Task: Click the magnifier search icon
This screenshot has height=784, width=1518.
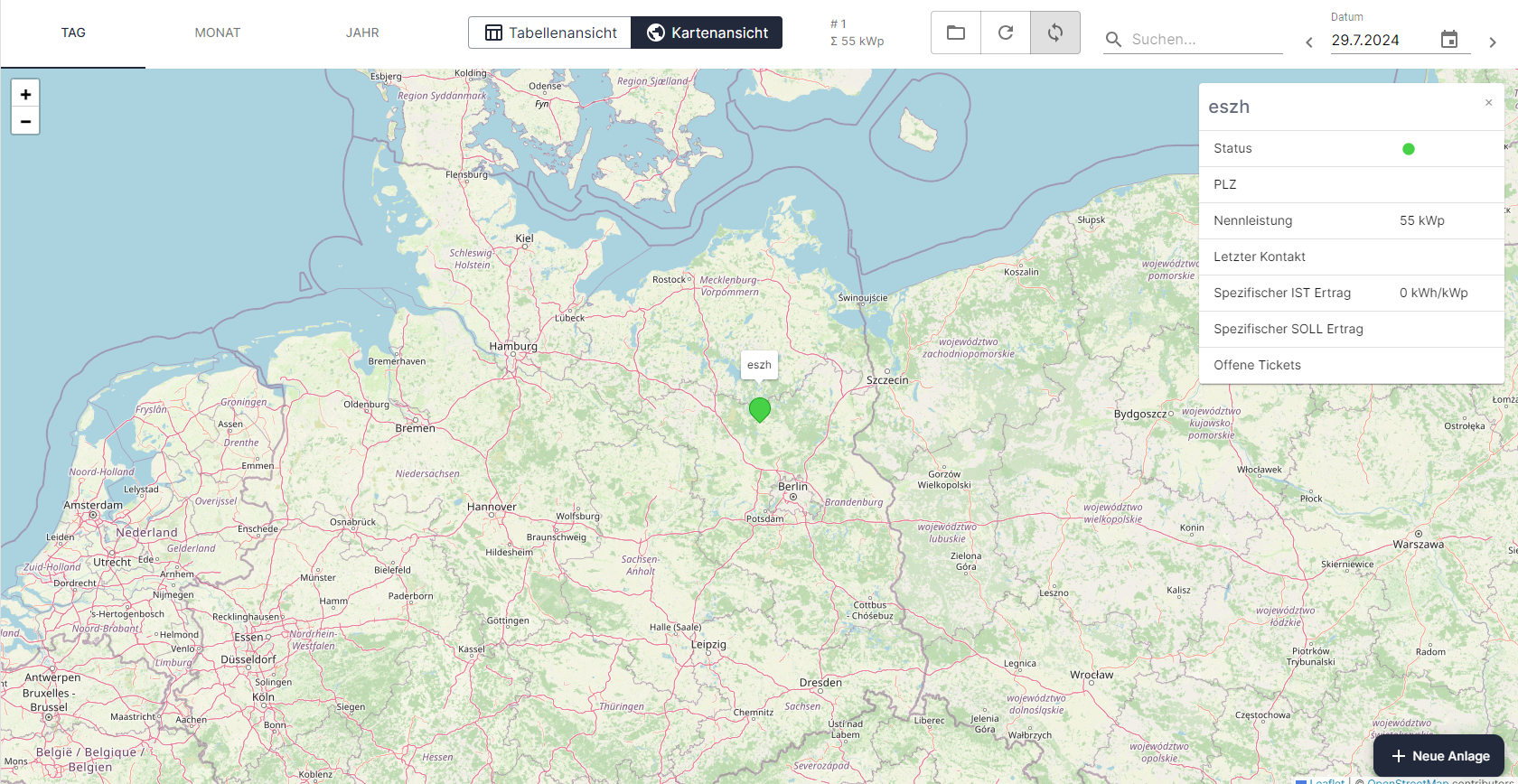Action: (x=1114, y=40)
